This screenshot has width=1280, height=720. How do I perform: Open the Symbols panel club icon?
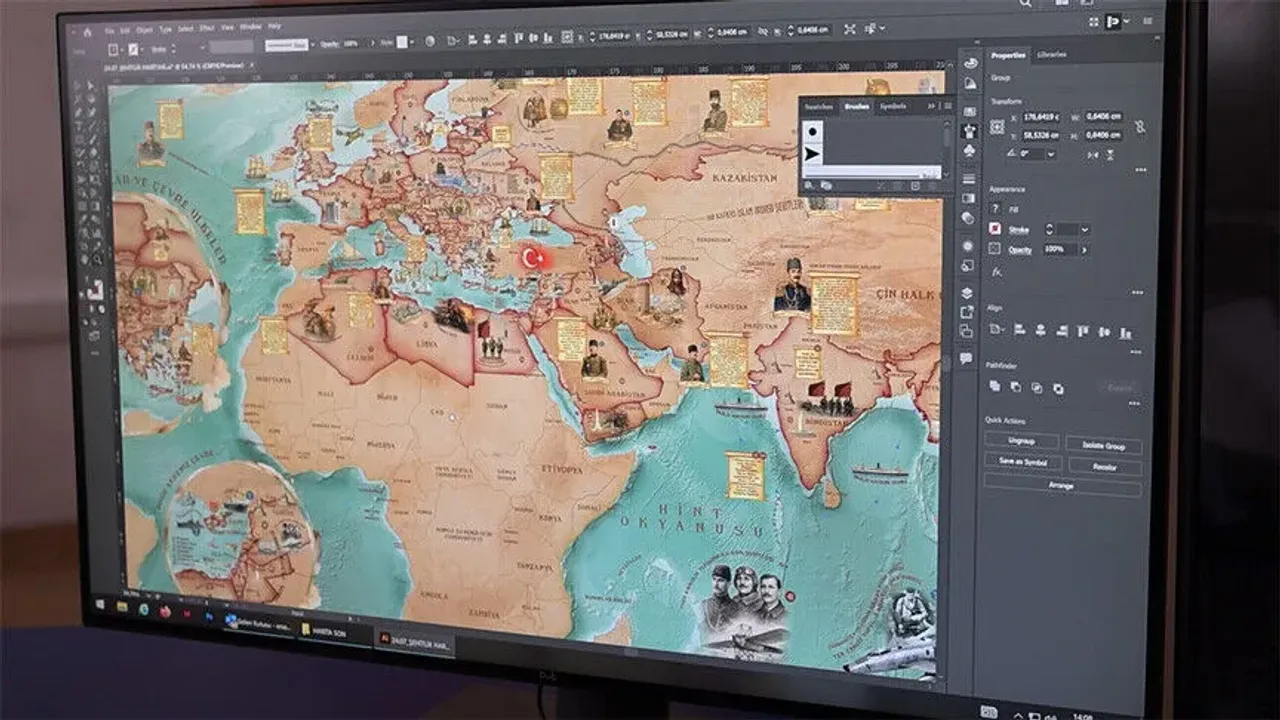[x=969, y=150]
